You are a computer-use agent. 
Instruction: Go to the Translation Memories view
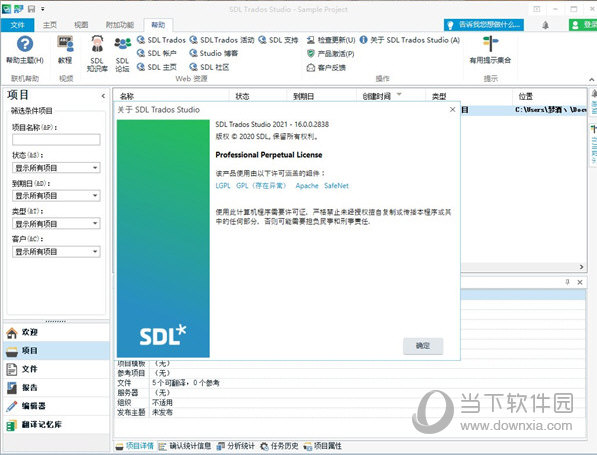pos(56,425)
